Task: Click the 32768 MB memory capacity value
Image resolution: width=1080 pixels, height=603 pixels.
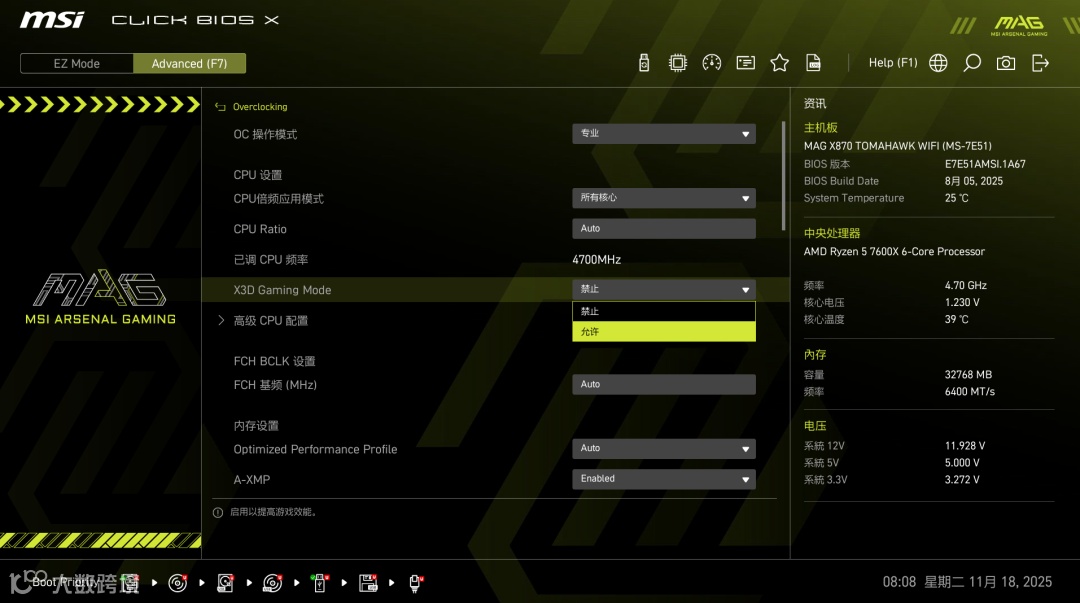Action: (968, 375)
